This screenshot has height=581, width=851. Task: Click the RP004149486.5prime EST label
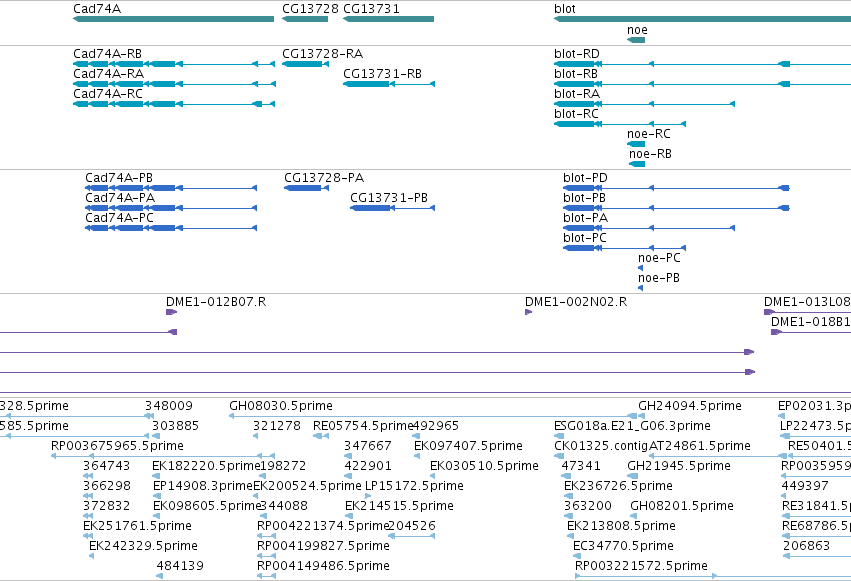tap(323, 566)
